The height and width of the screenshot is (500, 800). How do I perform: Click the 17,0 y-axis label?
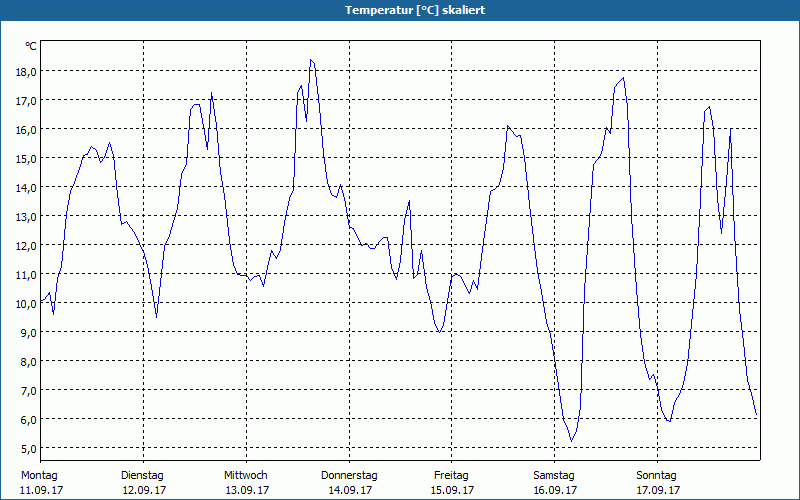(26, 101)
